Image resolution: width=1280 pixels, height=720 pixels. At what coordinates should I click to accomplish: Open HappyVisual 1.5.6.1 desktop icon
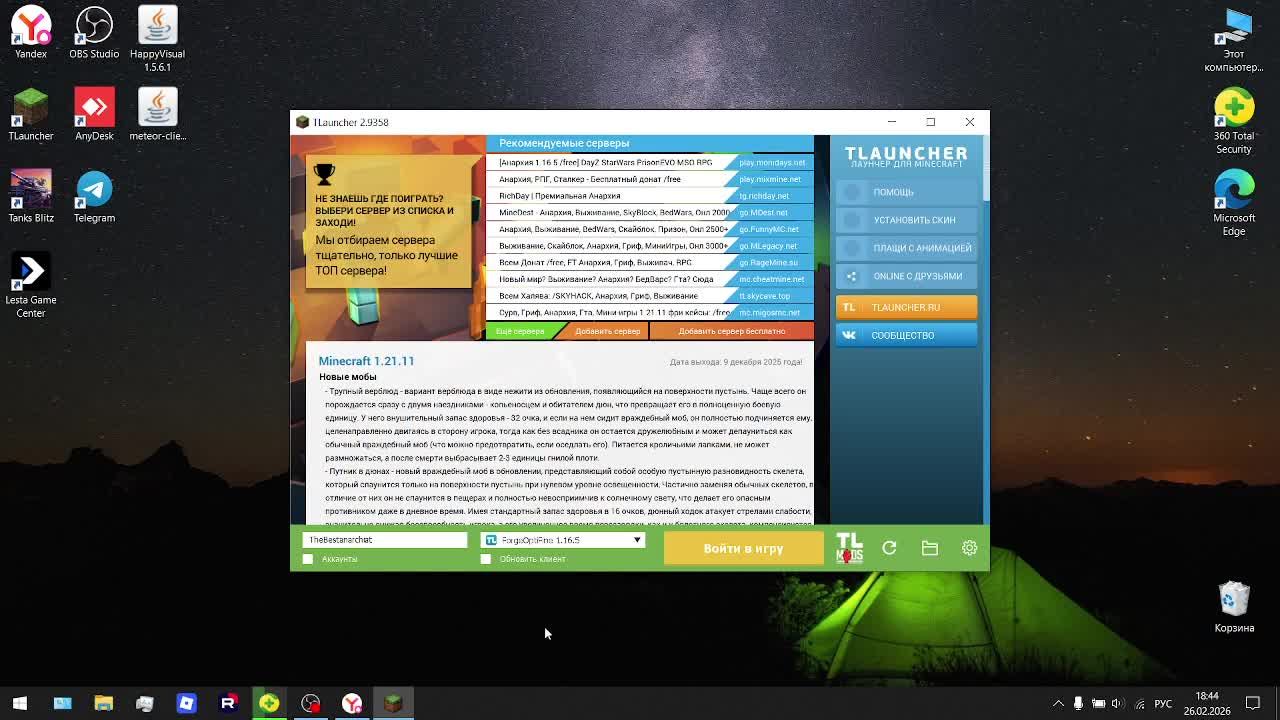(x=157, y=39)
